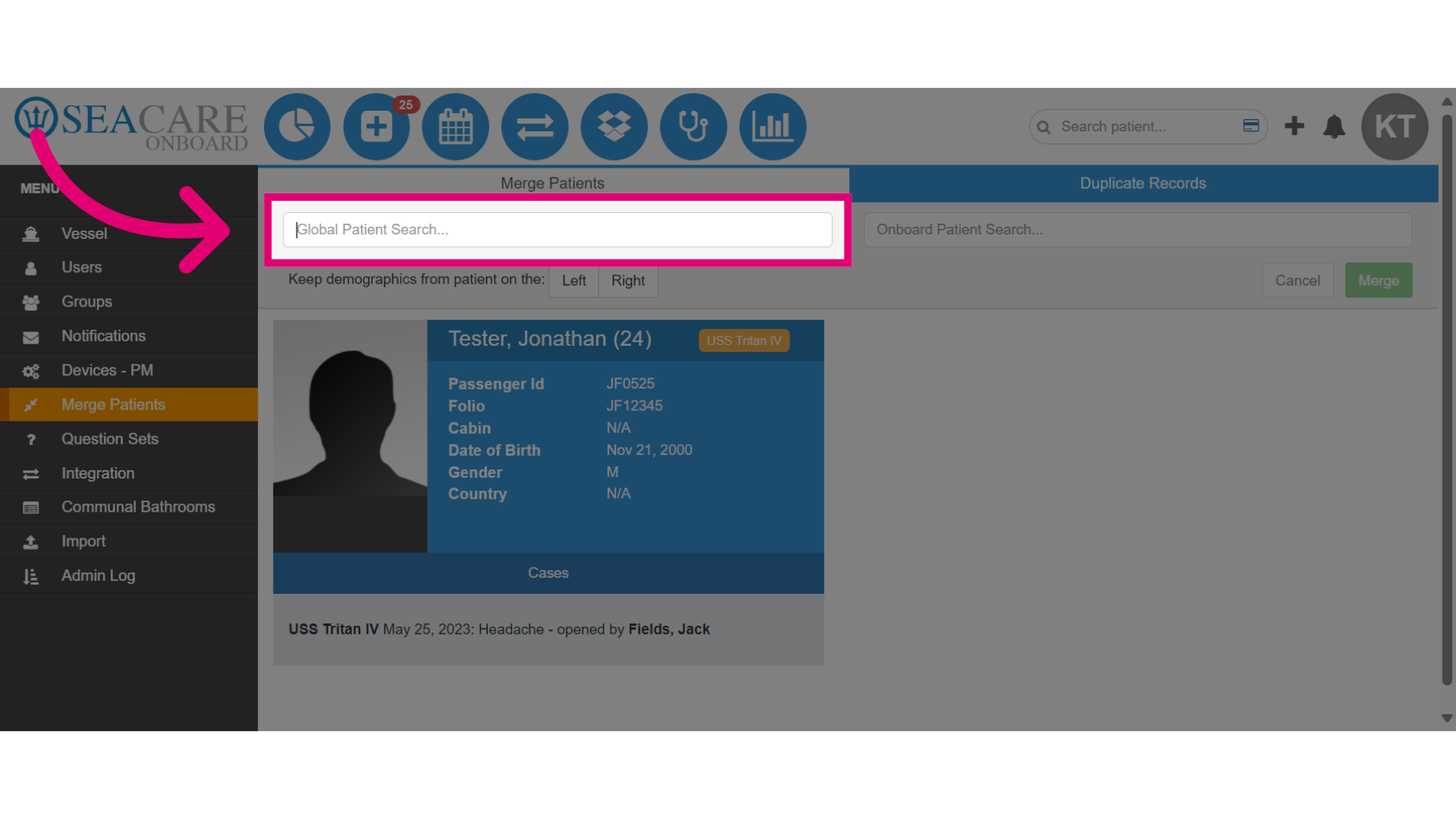Click the Tester, Jonathan (24) name heading

(550, 338)
